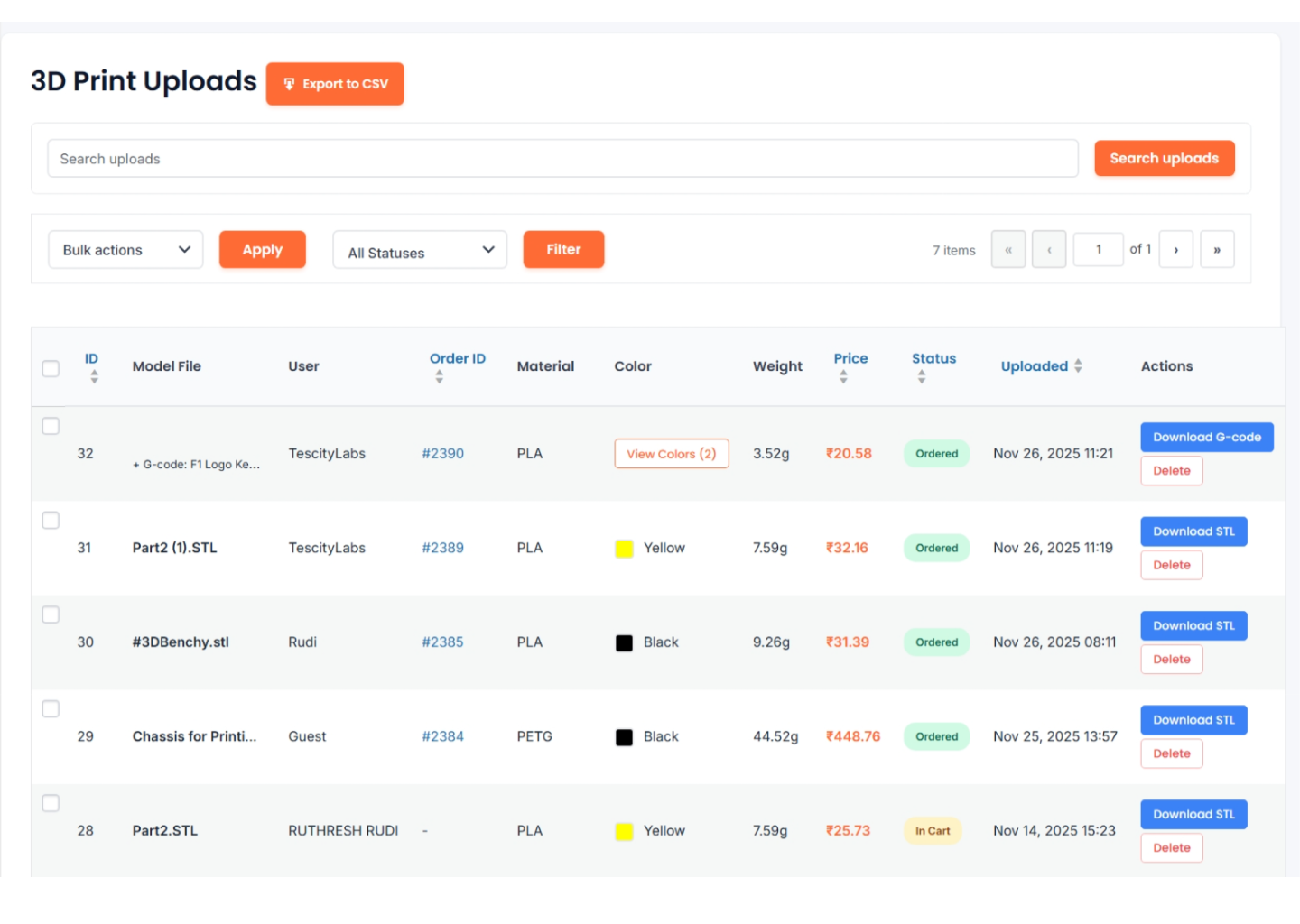Jump to last page double arrow
1300x924 pixels.
click(1217, 250)
